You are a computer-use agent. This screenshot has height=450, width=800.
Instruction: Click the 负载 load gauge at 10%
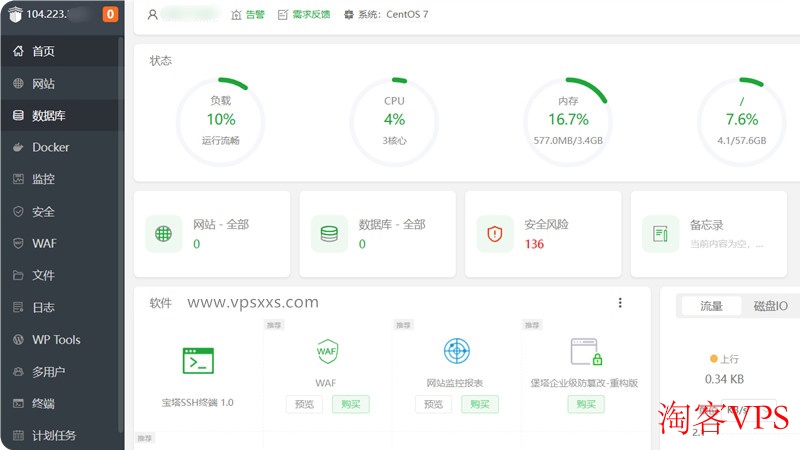pyautogui.click(x=220, y=121)
